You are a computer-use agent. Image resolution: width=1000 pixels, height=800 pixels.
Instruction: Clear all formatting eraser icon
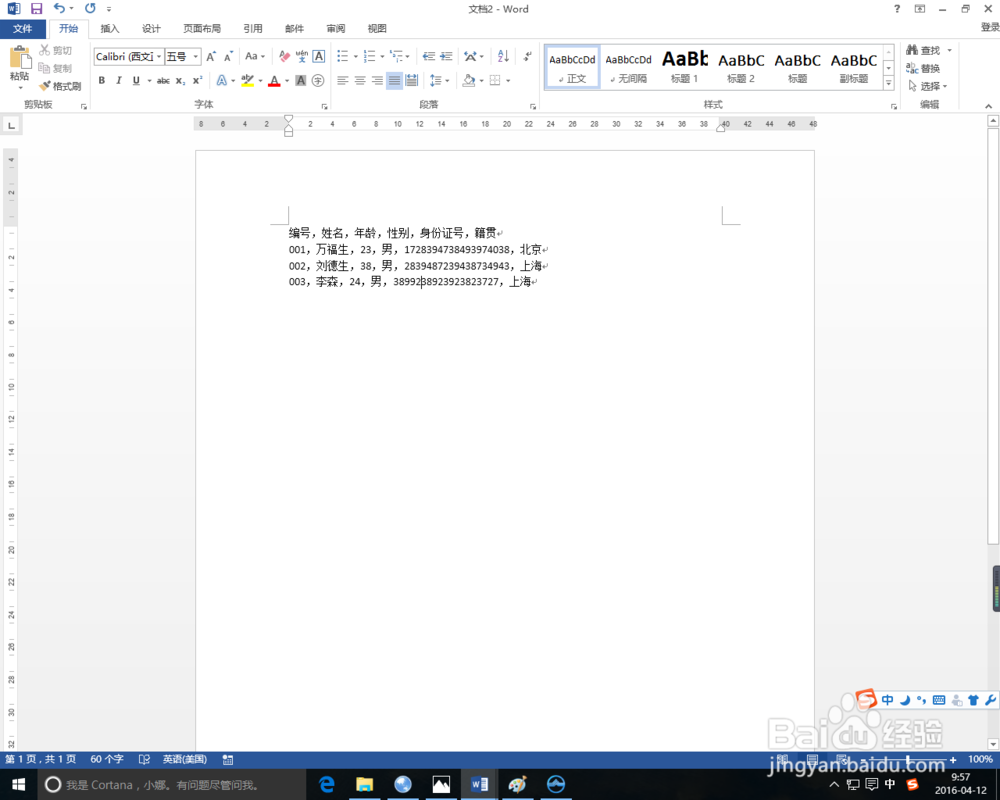coord(284,57)
